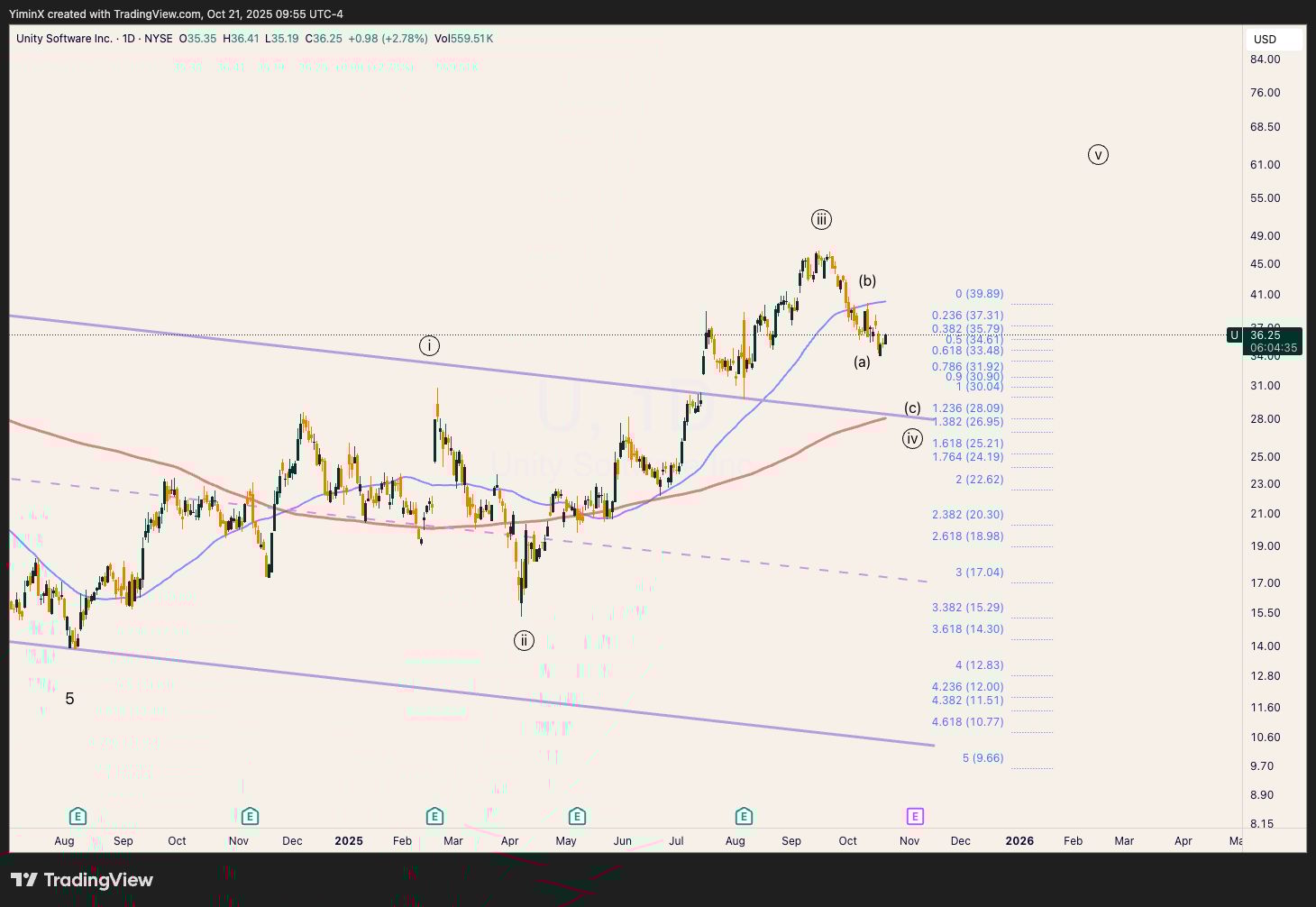The width and height of the screenshot is (1316, 907).
Task: Click the earnings E marker for August 2024
Action: (x=78, y=817)
